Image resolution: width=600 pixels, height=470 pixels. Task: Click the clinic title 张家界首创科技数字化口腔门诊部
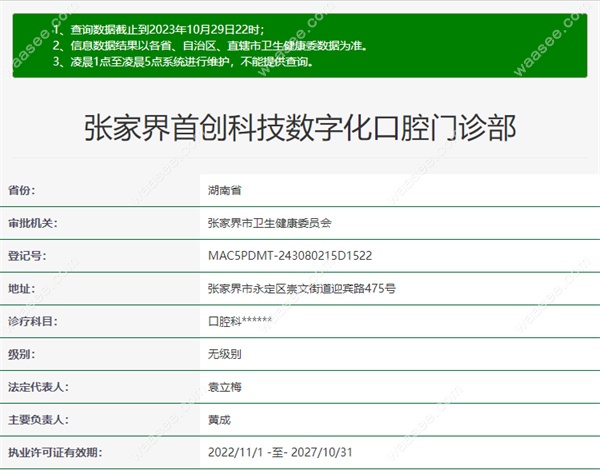click(299, 129)
